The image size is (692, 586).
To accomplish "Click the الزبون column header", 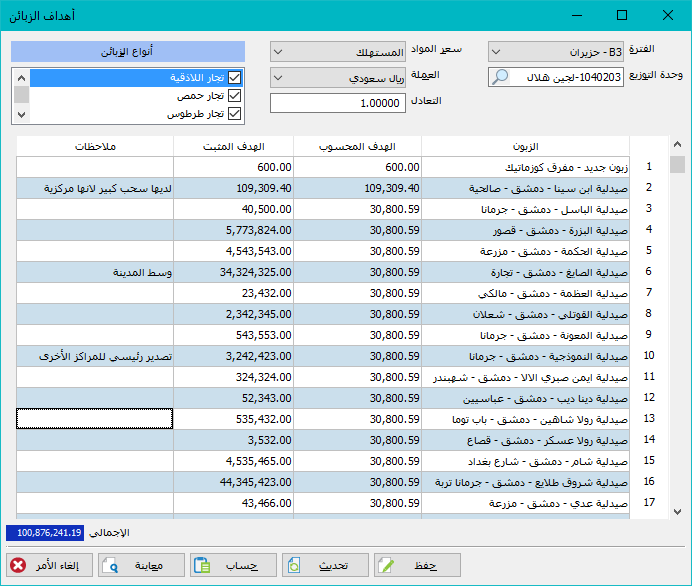I will [525, 146].
